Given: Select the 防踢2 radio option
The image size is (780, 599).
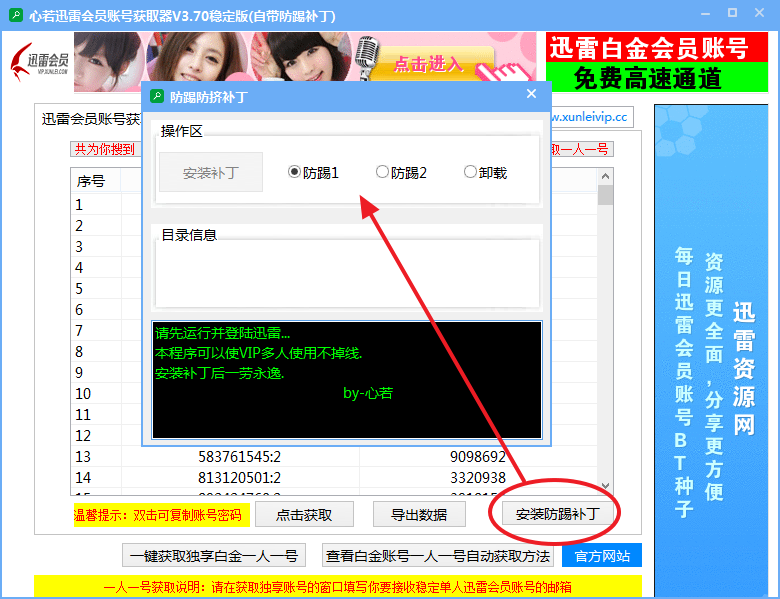Looking at the screenshot, I should click(x=401, y=173).
